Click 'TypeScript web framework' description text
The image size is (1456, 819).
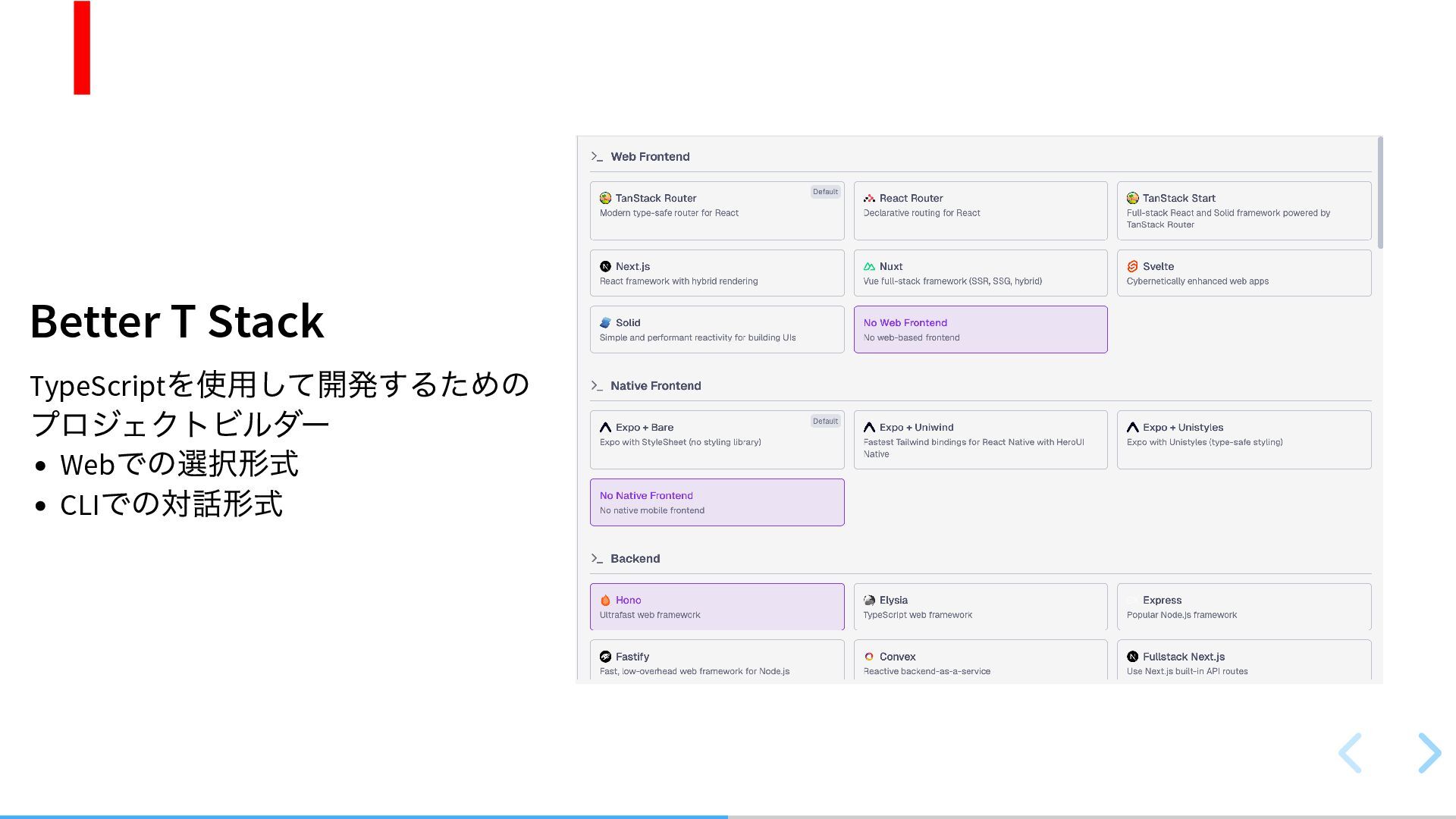pos(918,615)
